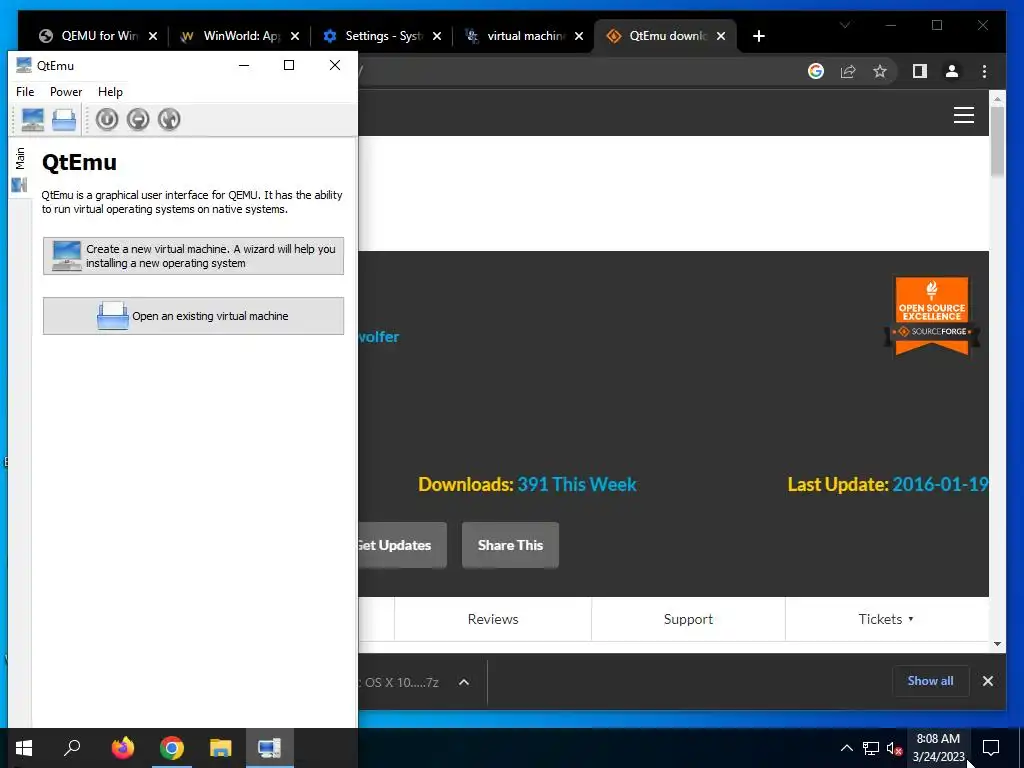This screenshot has height=768, width=1024.
Task: Open a new browser tab
Action: point(758,36)
